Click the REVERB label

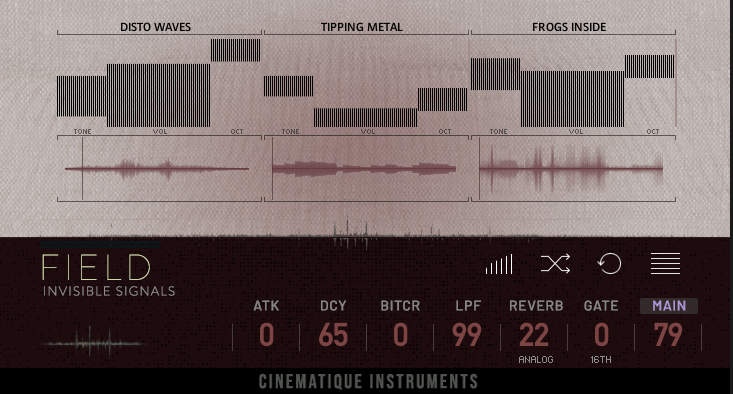pyautogui.click(x=536, y=306)
